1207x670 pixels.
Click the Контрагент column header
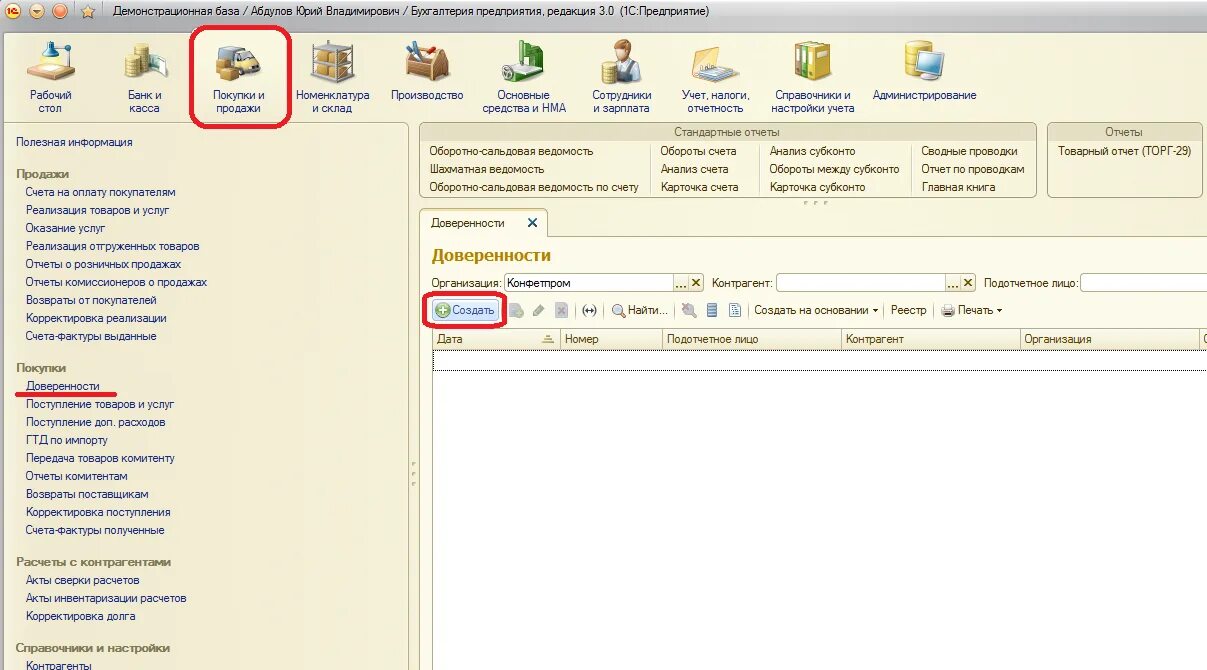click(x=930, y=339)
